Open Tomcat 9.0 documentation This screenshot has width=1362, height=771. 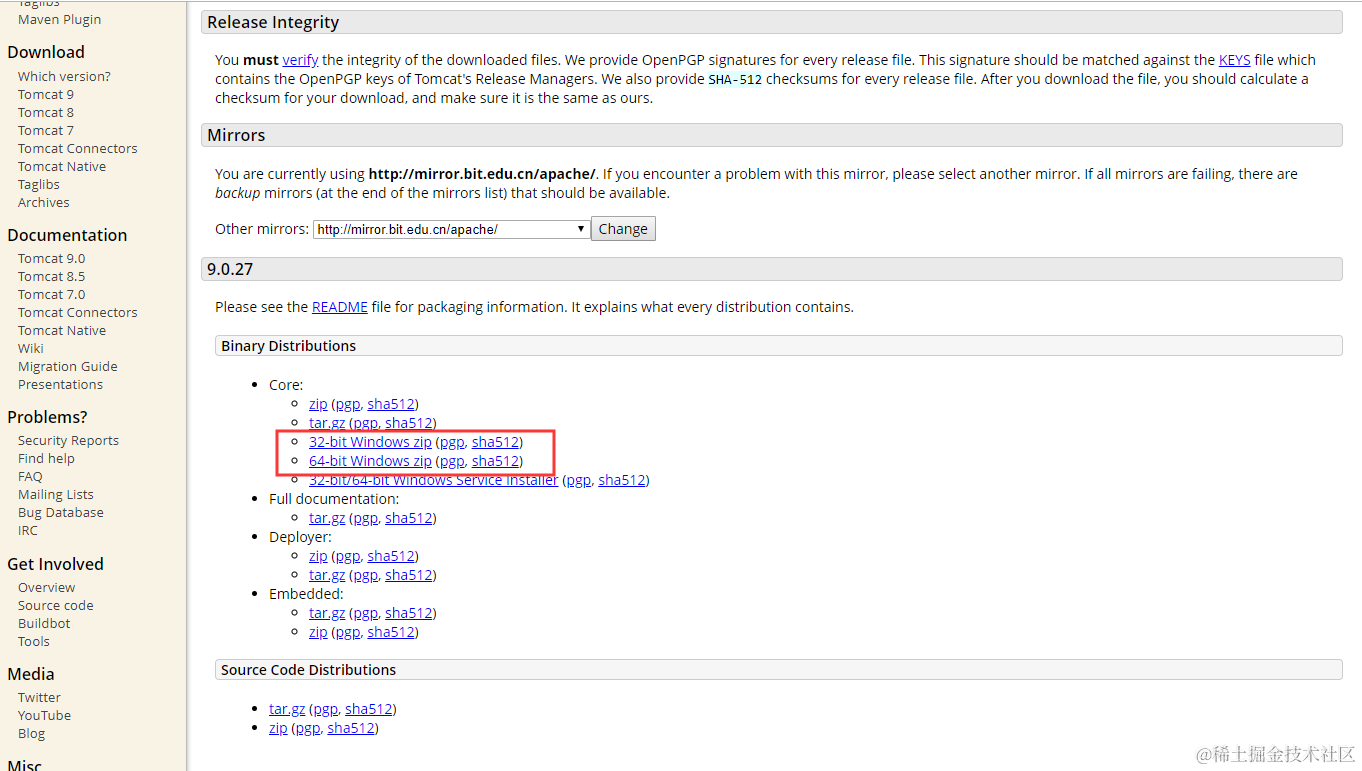tap(52, 258)
